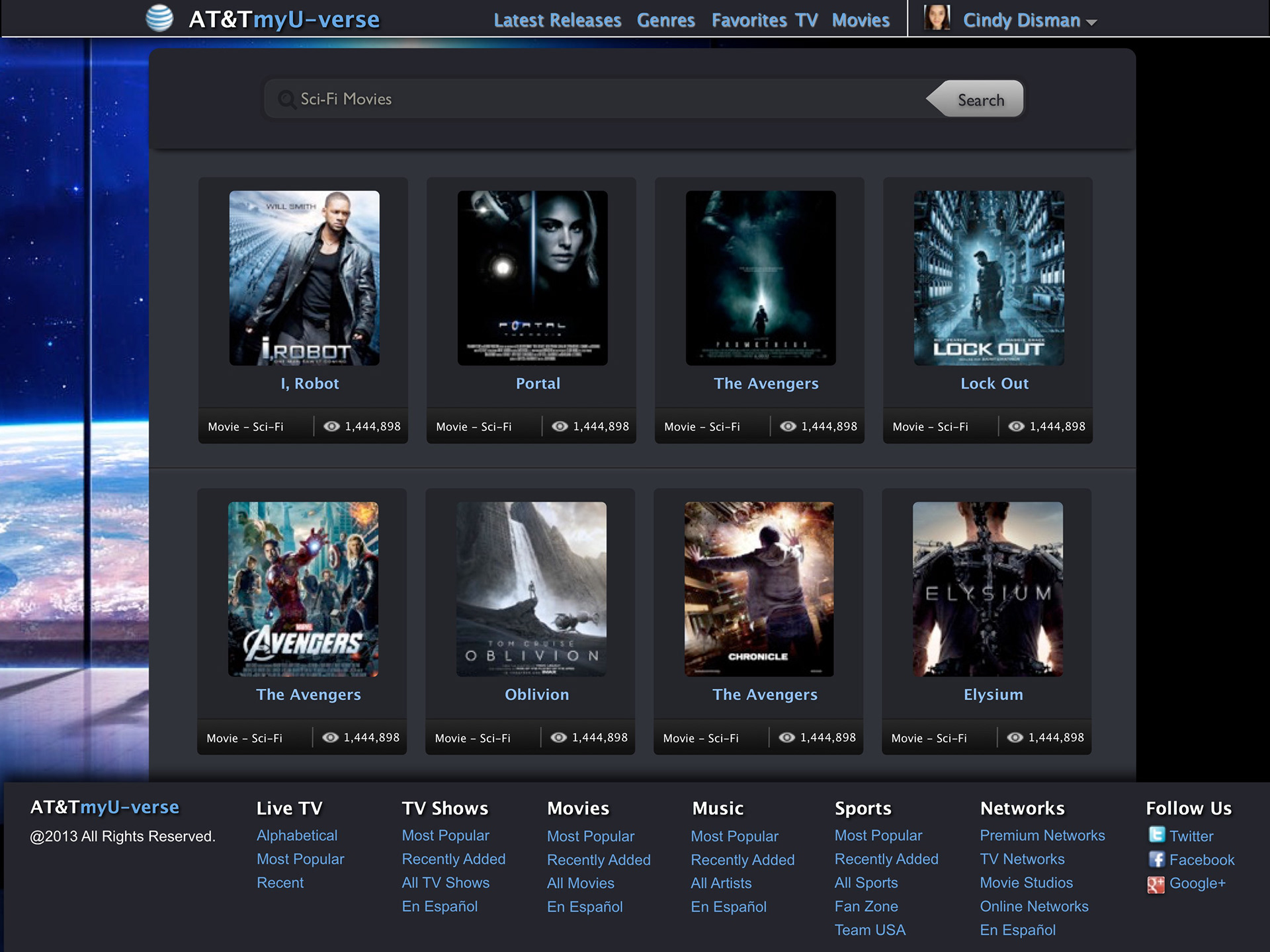The width and height of the screenshot is (1270, 952).
Task: Open Latest Releases in top navigation
Action: coord(558,20)
